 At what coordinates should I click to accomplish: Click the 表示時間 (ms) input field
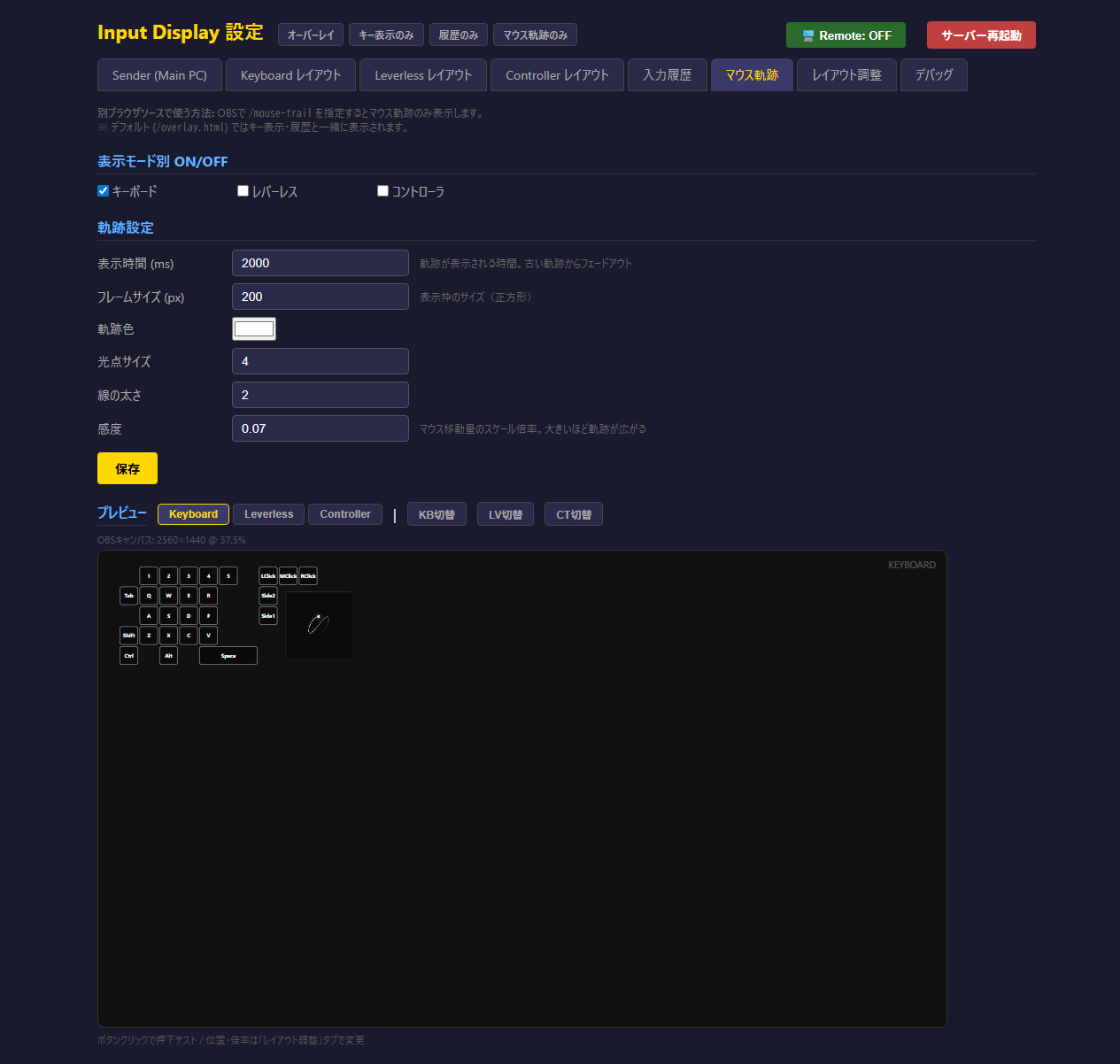320,263
